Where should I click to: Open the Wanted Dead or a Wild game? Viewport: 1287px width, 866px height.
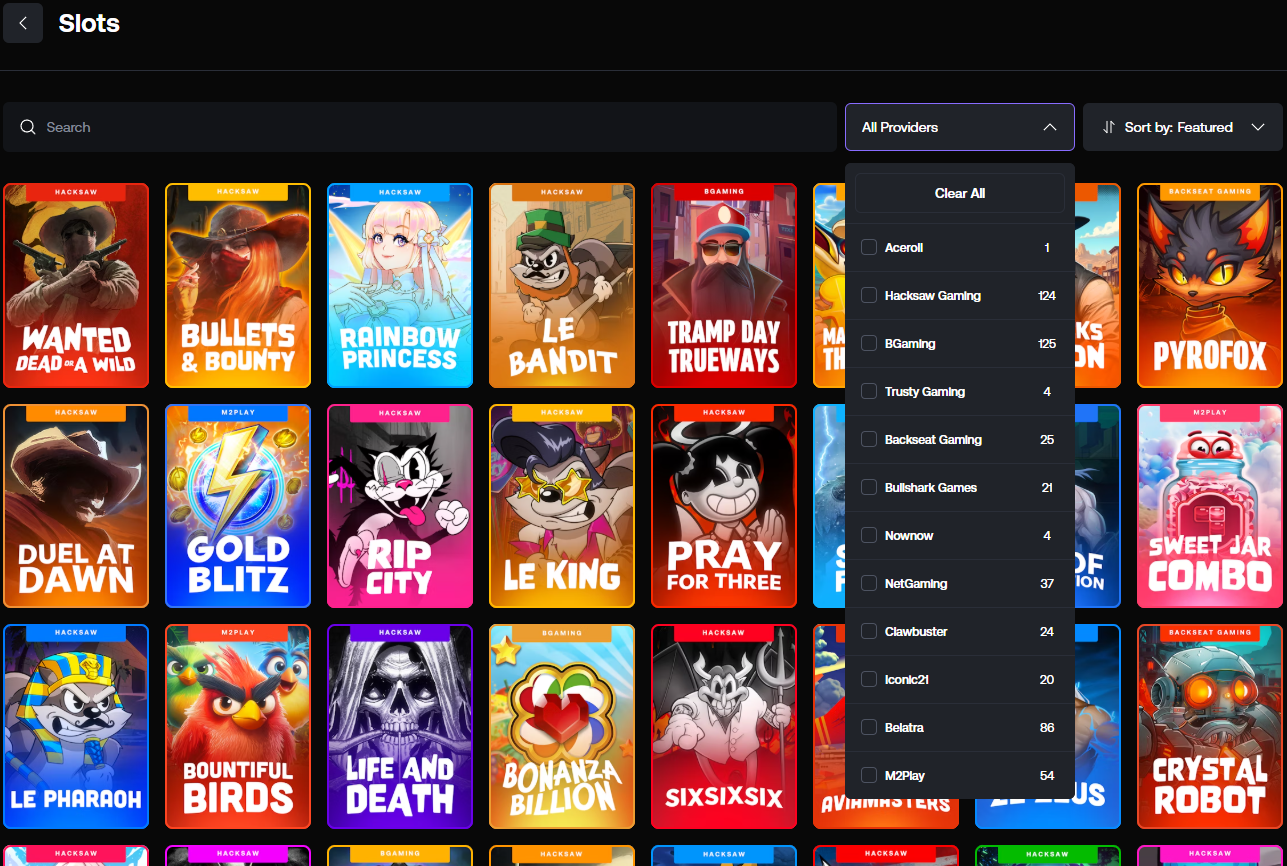click(76, 285)
